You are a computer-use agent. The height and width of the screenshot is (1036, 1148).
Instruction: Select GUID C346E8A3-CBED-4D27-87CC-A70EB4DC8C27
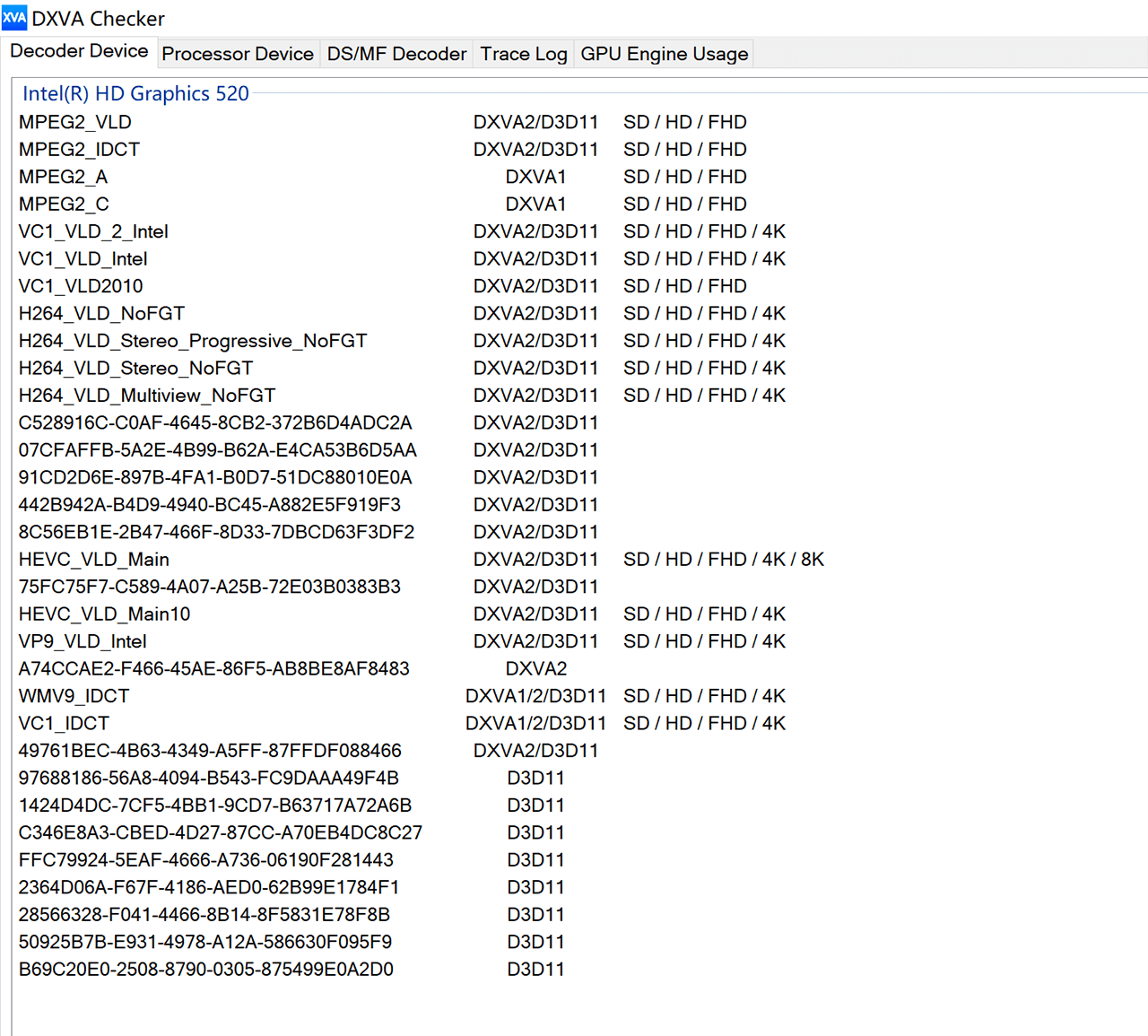pyautogui.click(x=221, y=833)
